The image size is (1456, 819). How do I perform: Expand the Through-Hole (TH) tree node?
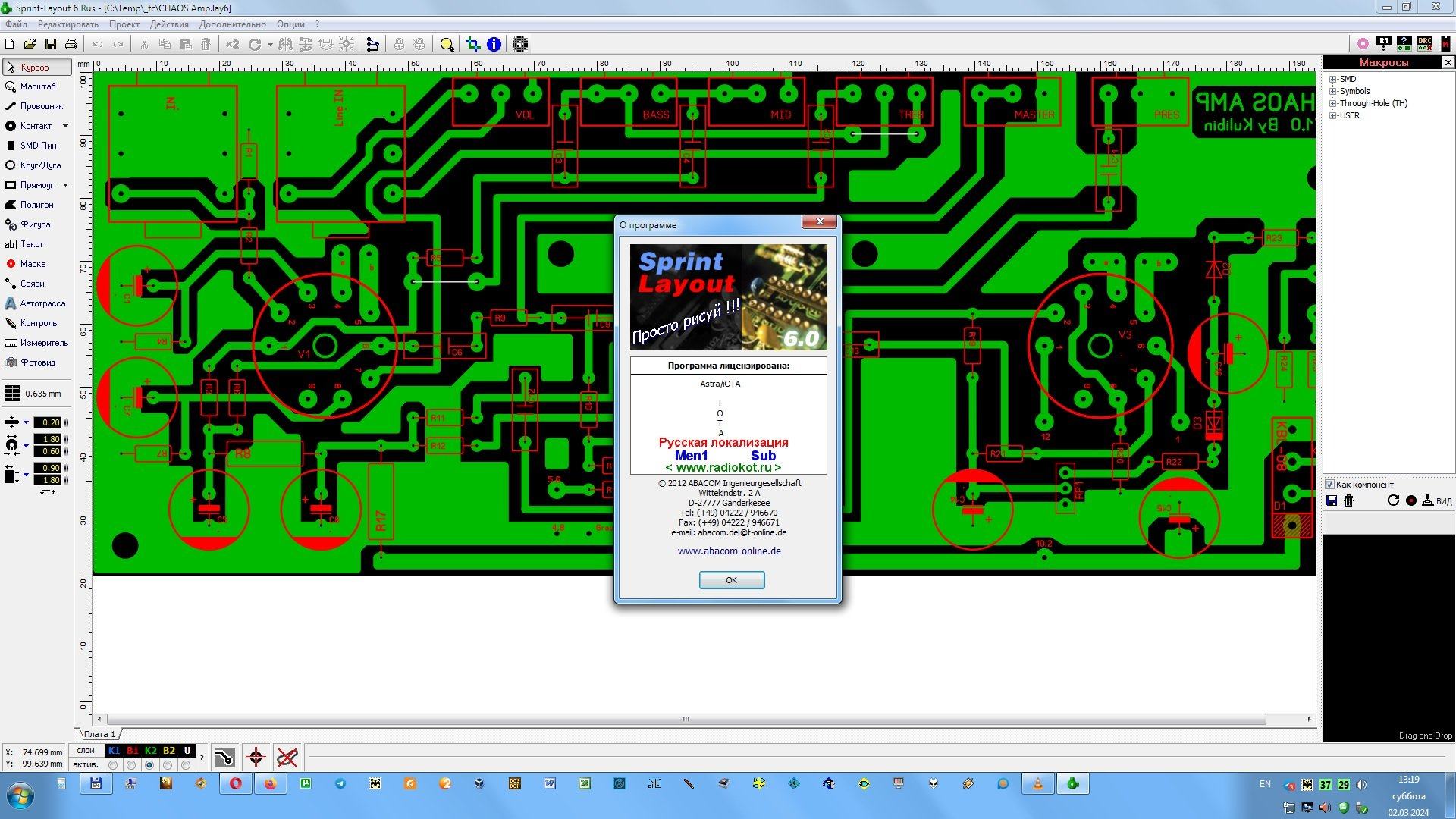(x=1332, y=103)
